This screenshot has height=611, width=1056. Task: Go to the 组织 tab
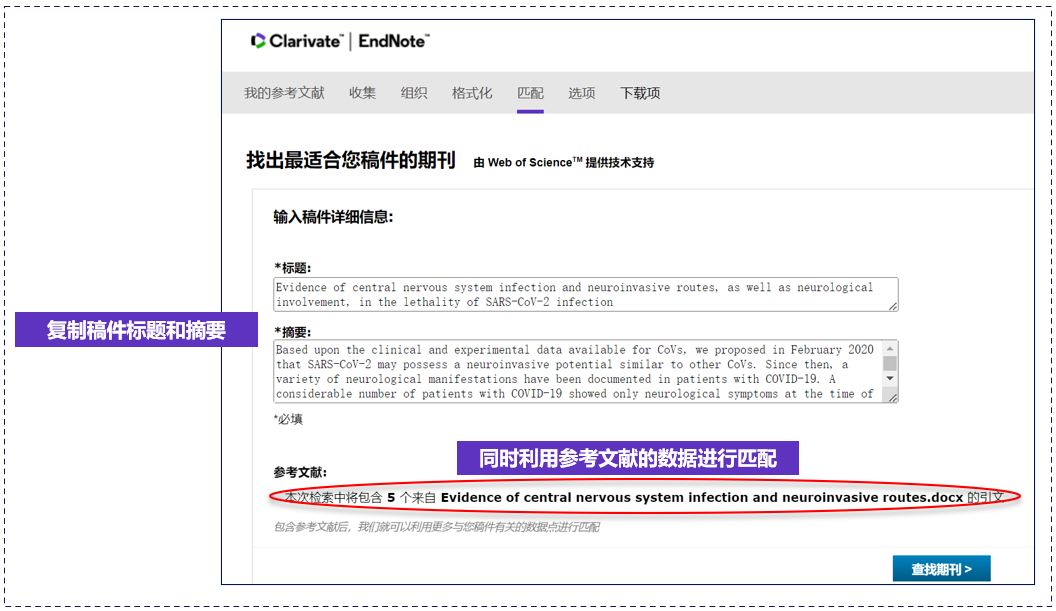coord(414,93)
